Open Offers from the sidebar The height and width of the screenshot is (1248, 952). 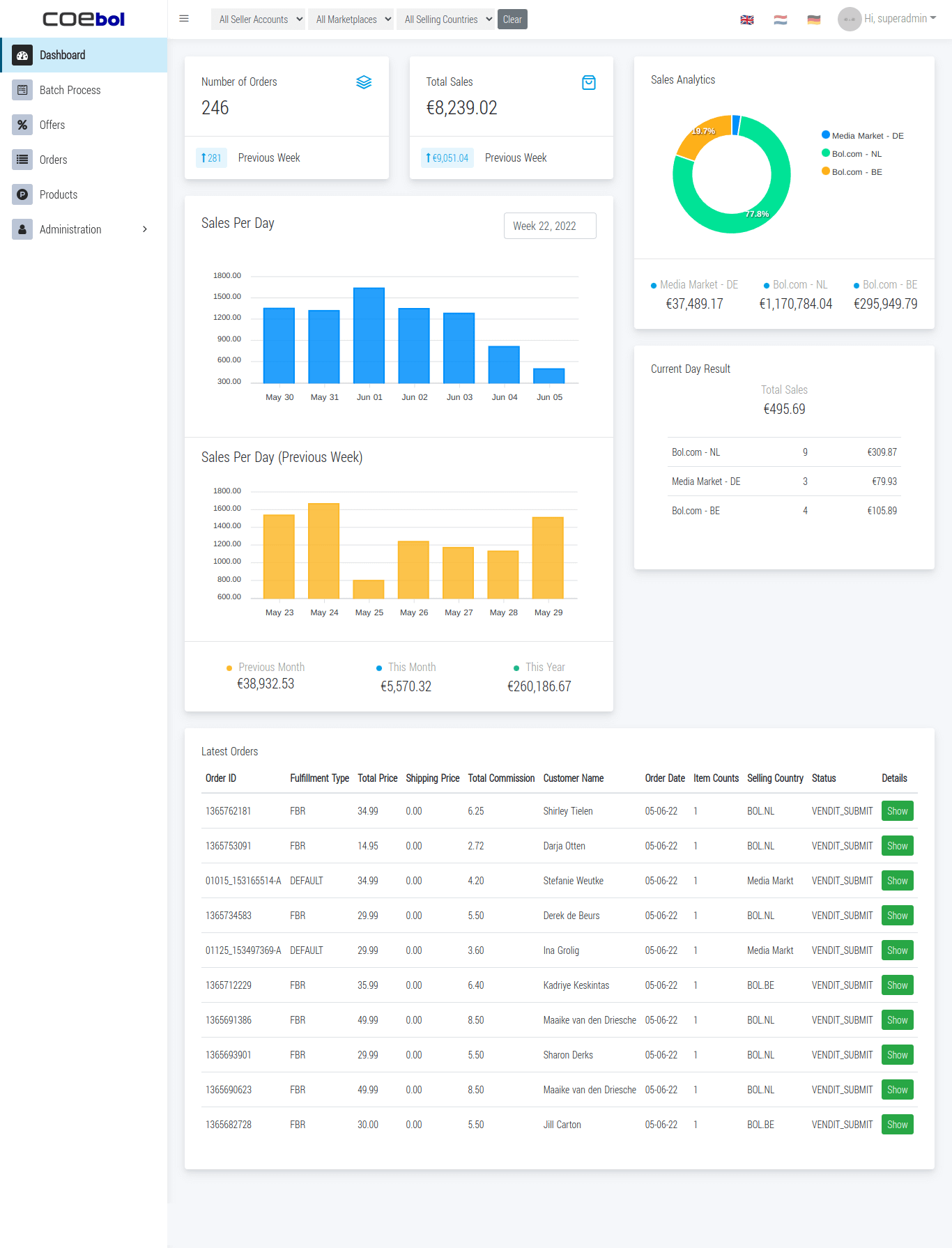click(x=84, y=125)
